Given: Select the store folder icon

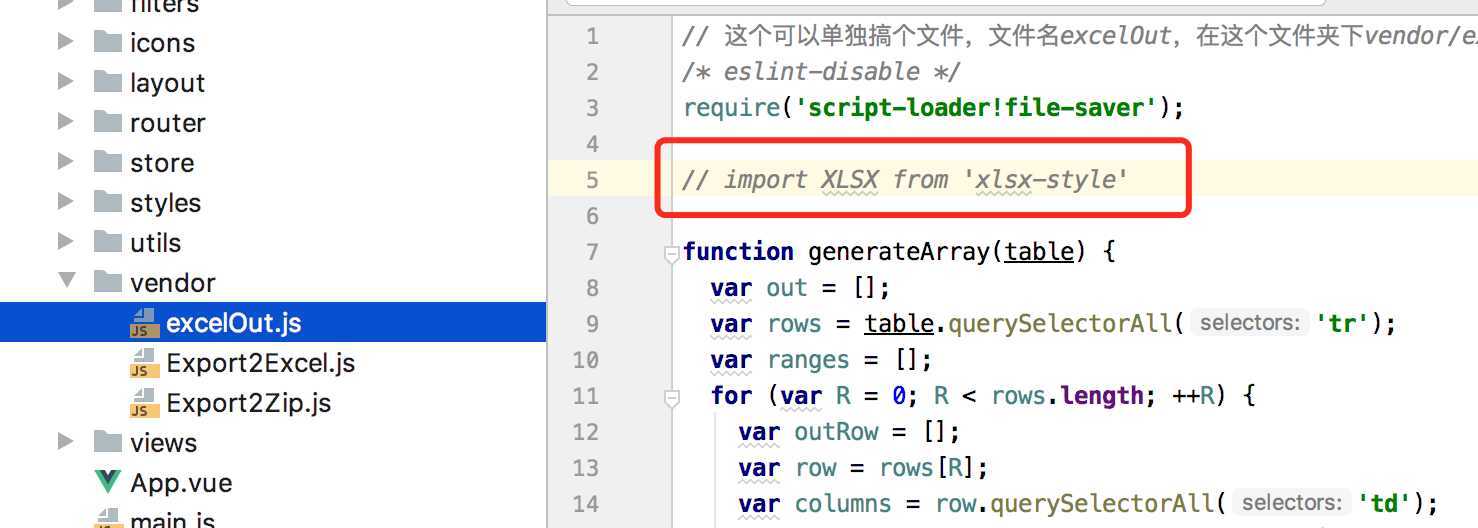Looking at the screenshot, I should click(107, 162).
